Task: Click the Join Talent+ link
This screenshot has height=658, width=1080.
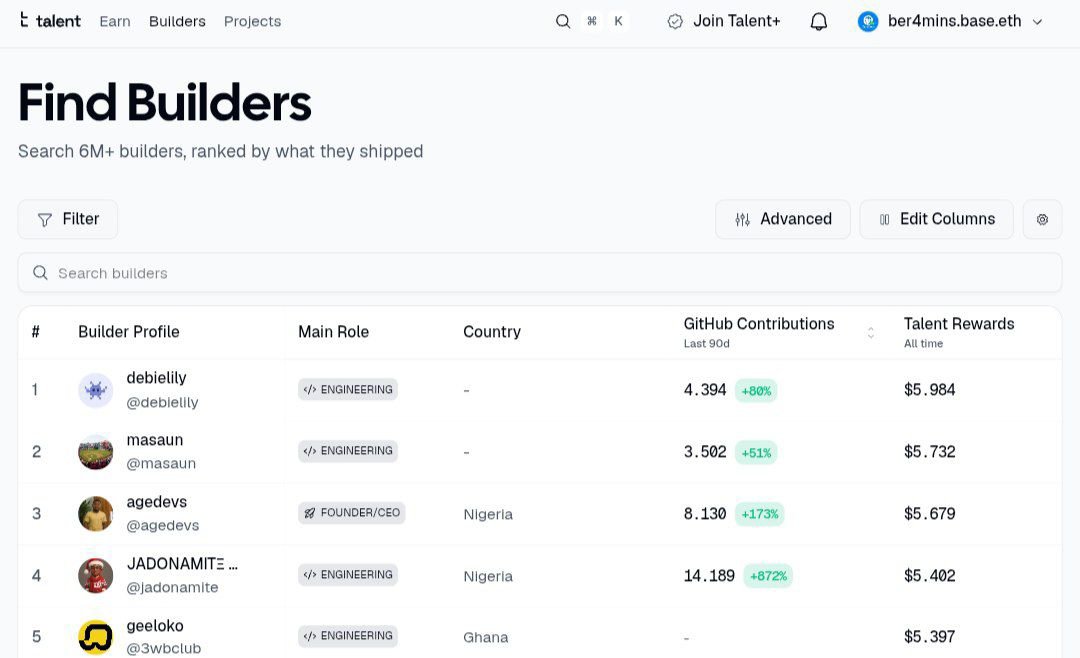Action: coord(736,21)
